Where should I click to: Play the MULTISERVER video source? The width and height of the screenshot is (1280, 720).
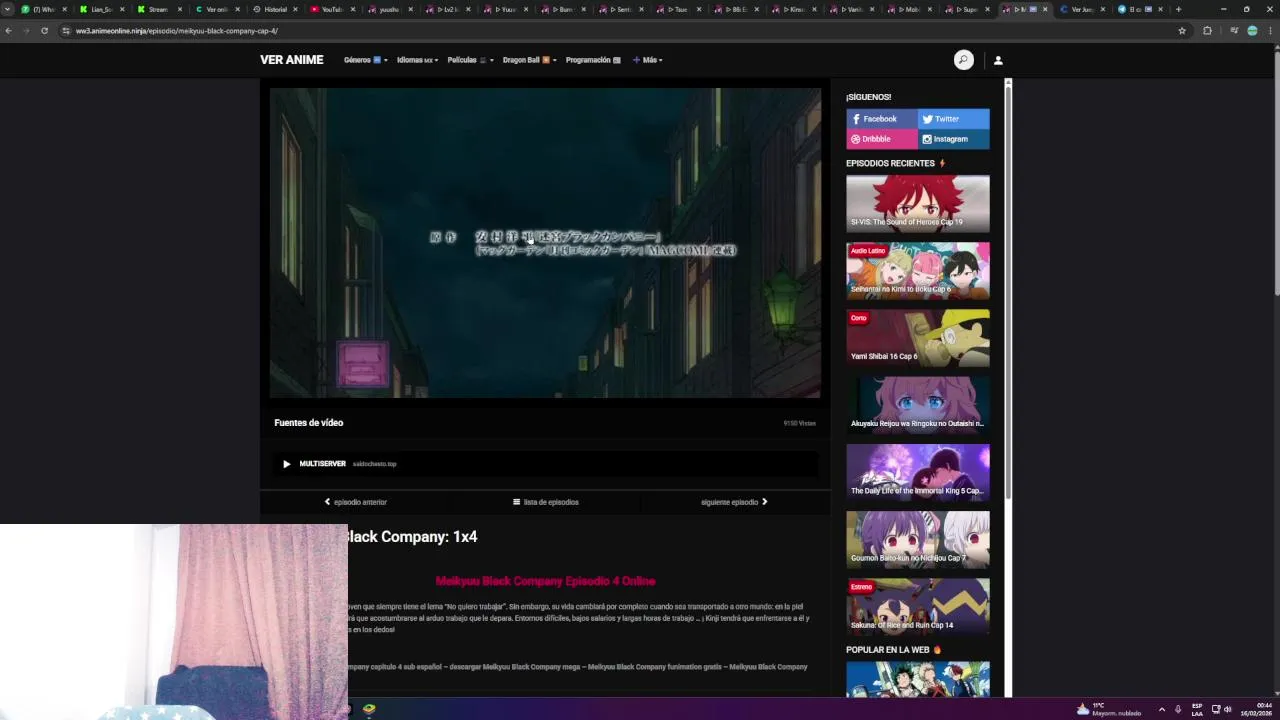(545, 464)
